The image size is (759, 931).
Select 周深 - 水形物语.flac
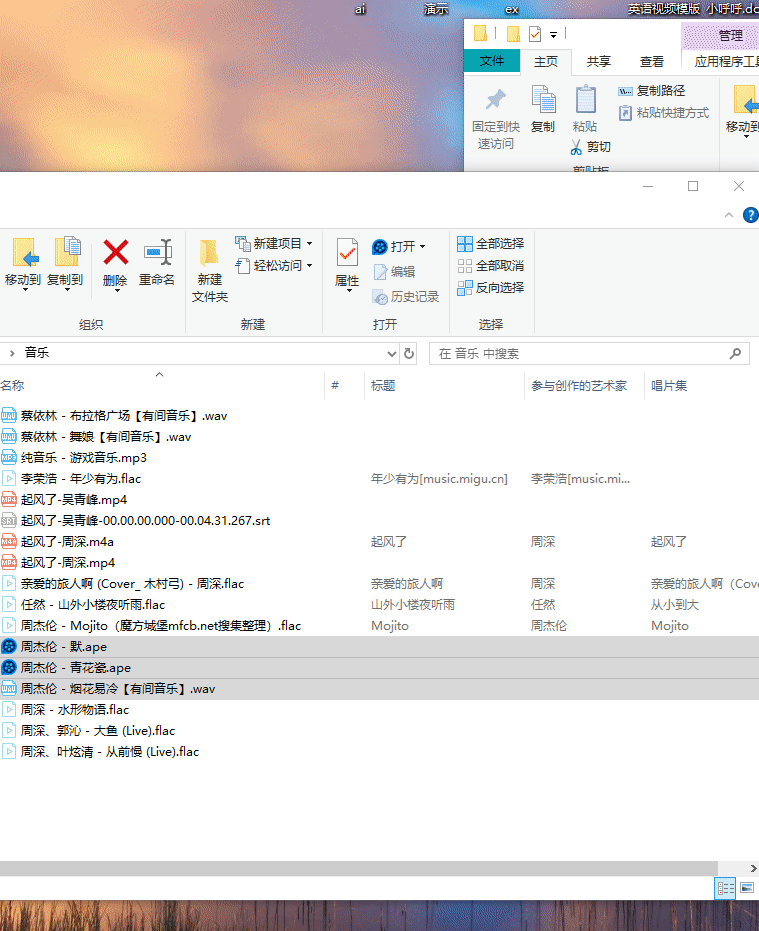click(75, 710)
